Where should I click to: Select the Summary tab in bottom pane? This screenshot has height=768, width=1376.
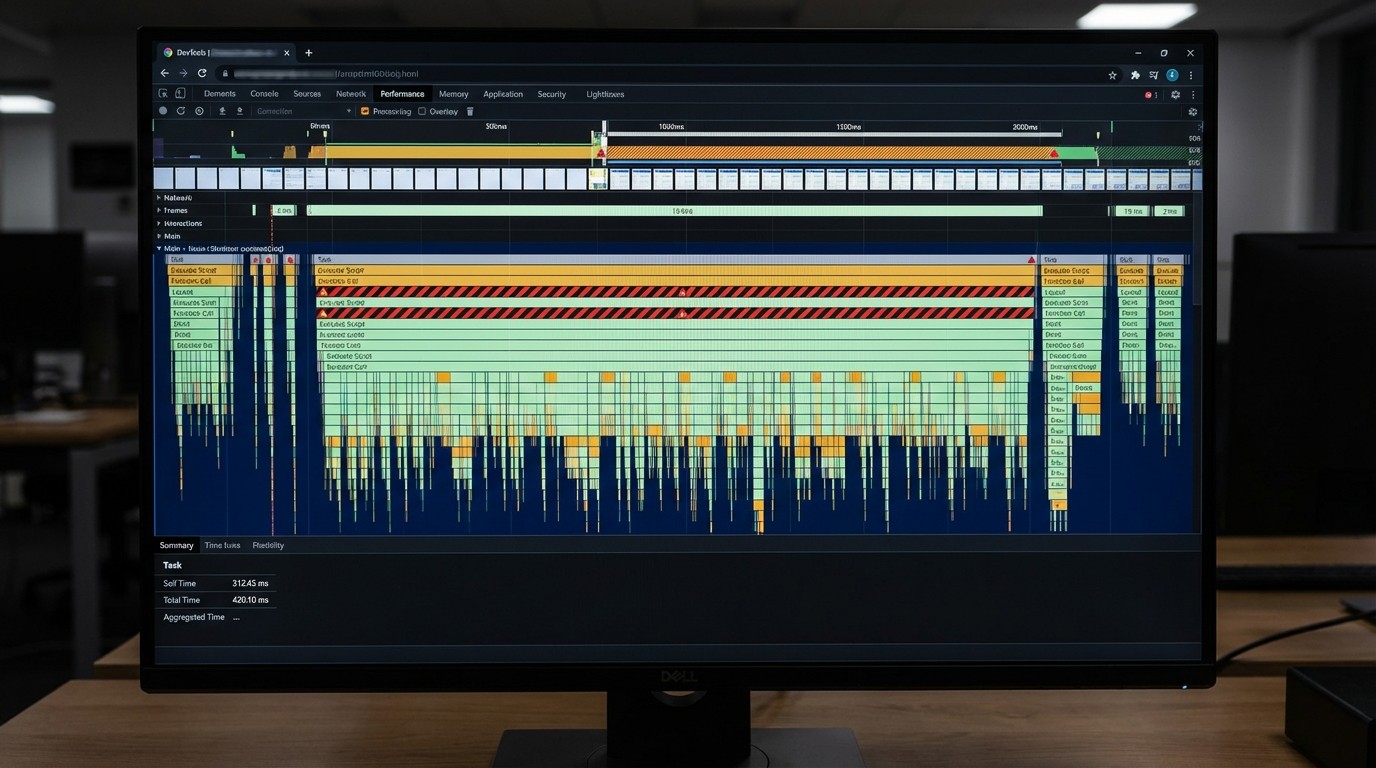176,546
